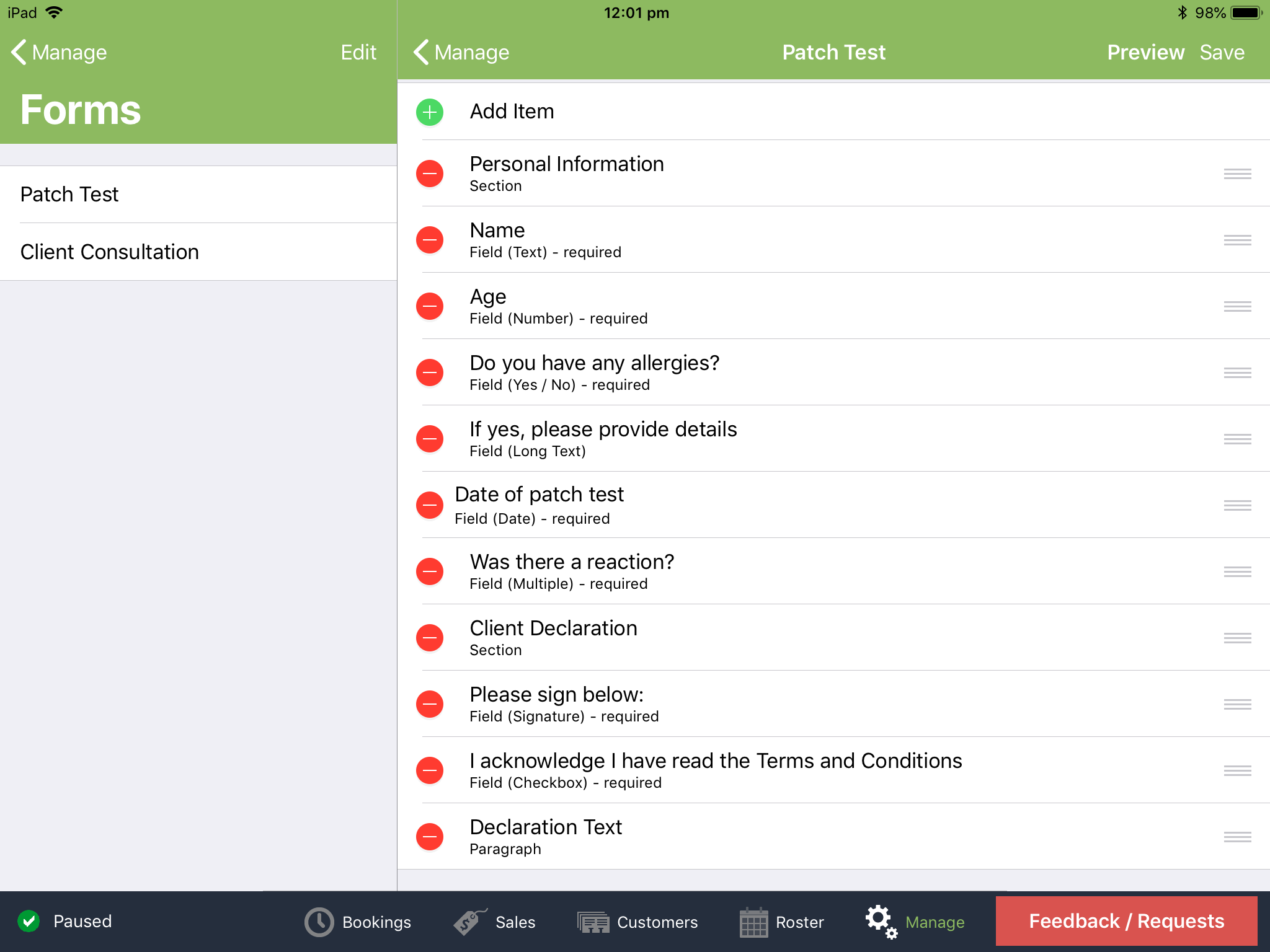Viewport: 1270px width, 952px height.
Task: Tap the red delete icon next to Name
Action: (x=429, y=240)
